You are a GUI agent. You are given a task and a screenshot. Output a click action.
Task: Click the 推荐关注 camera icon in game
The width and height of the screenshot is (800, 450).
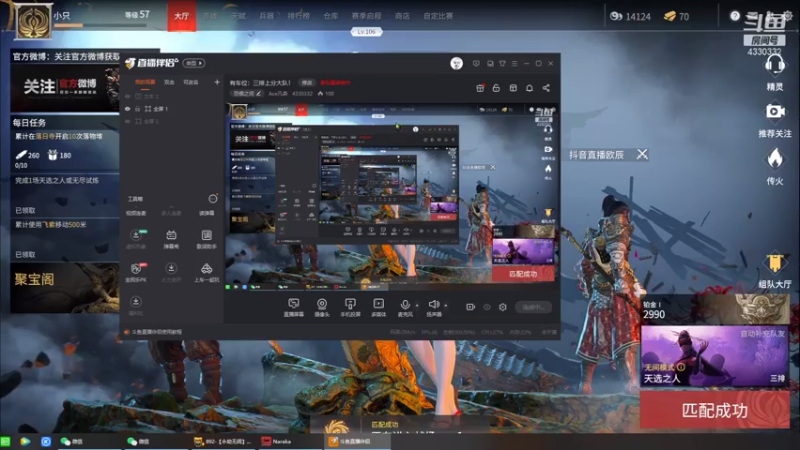[774, 112]
